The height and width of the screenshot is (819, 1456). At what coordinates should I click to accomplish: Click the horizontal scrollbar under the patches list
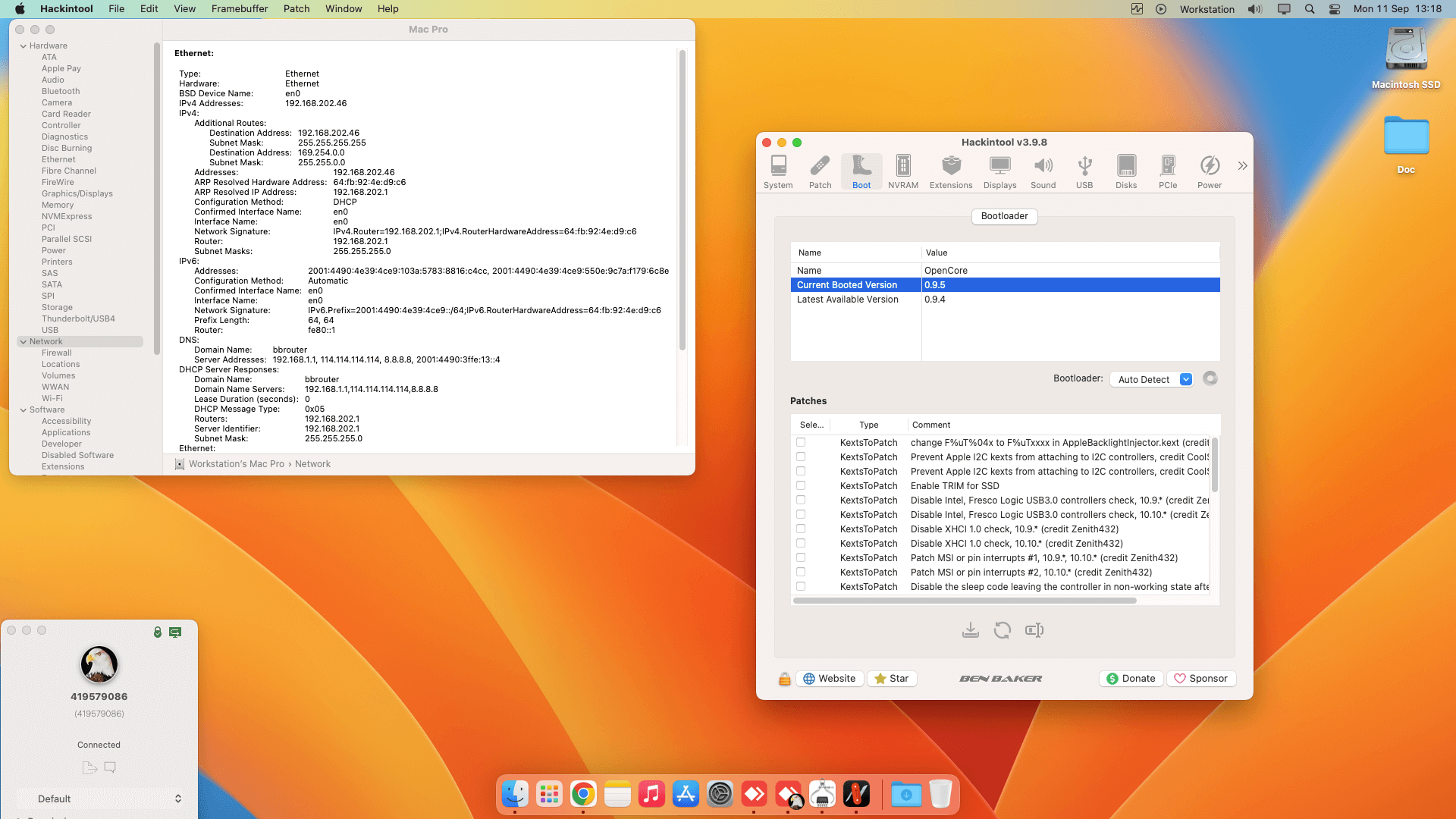tap(963, 600)
